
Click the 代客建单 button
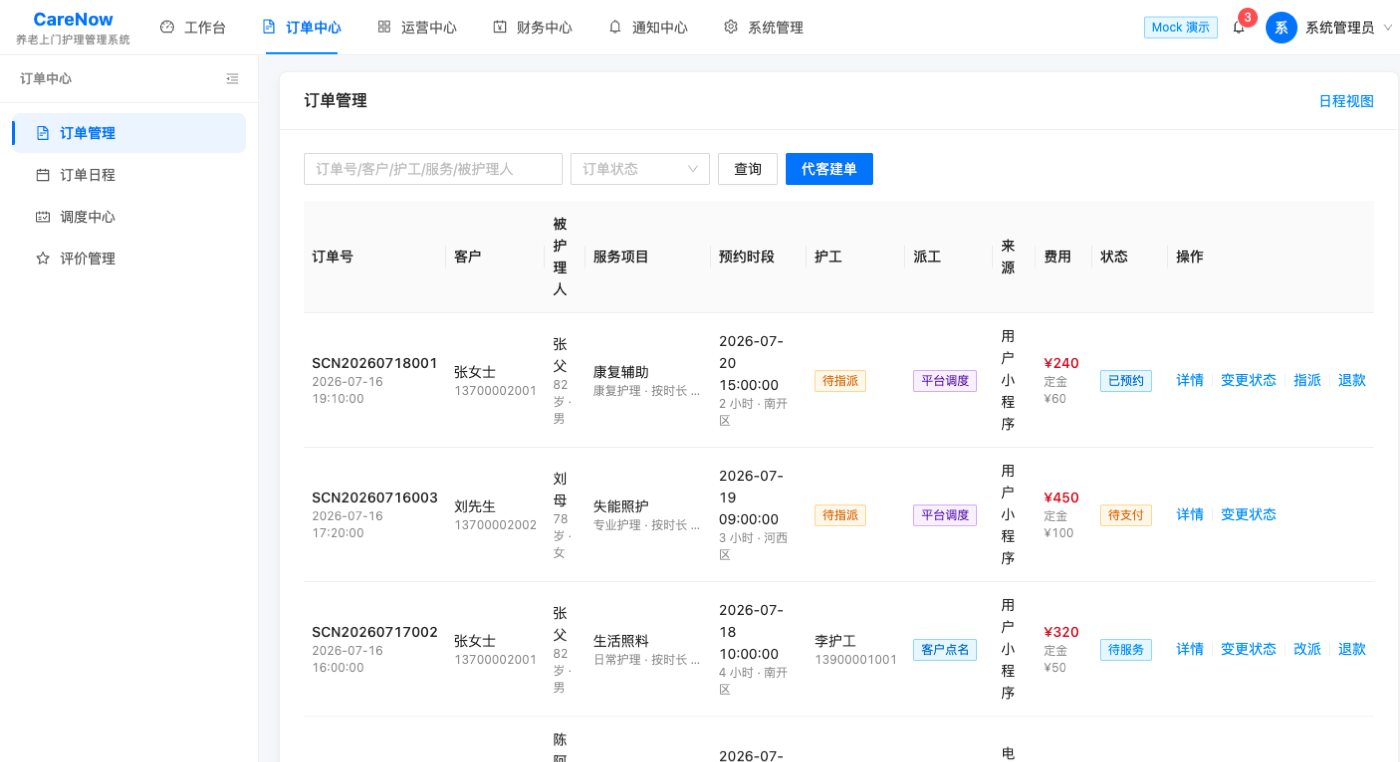829,169
